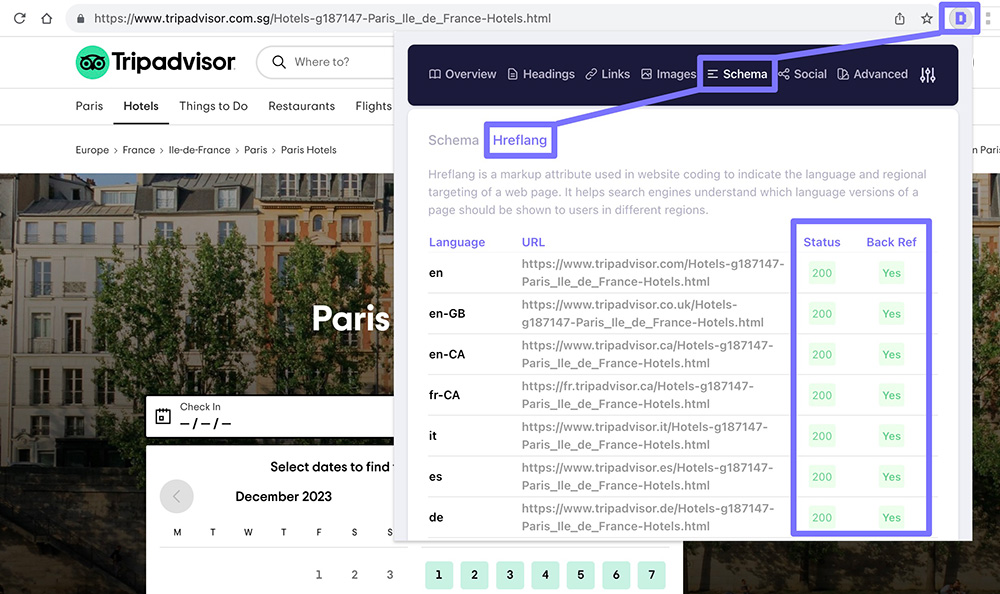Select green date 6 in the calendar

tap(616, 575)
